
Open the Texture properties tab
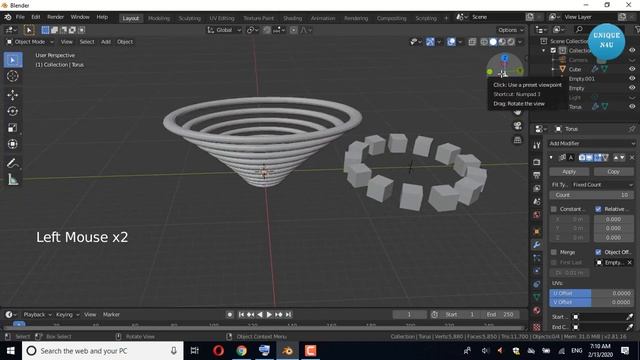click(537, 327)
